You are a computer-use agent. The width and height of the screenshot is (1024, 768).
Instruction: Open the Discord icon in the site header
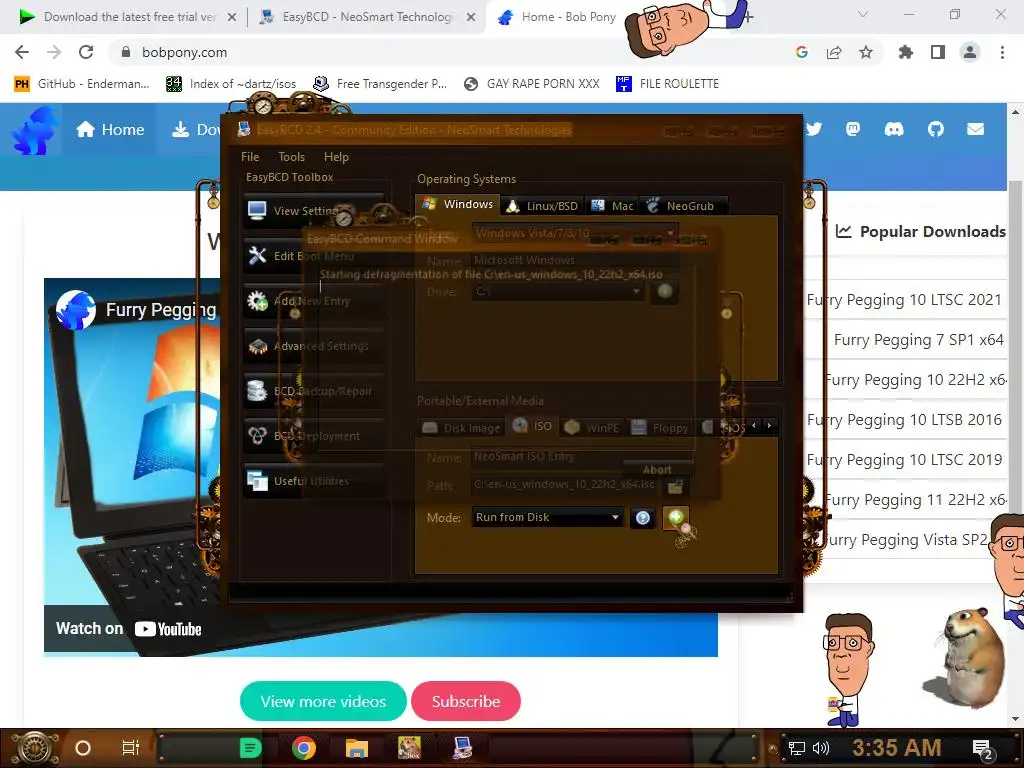point(894,129)
